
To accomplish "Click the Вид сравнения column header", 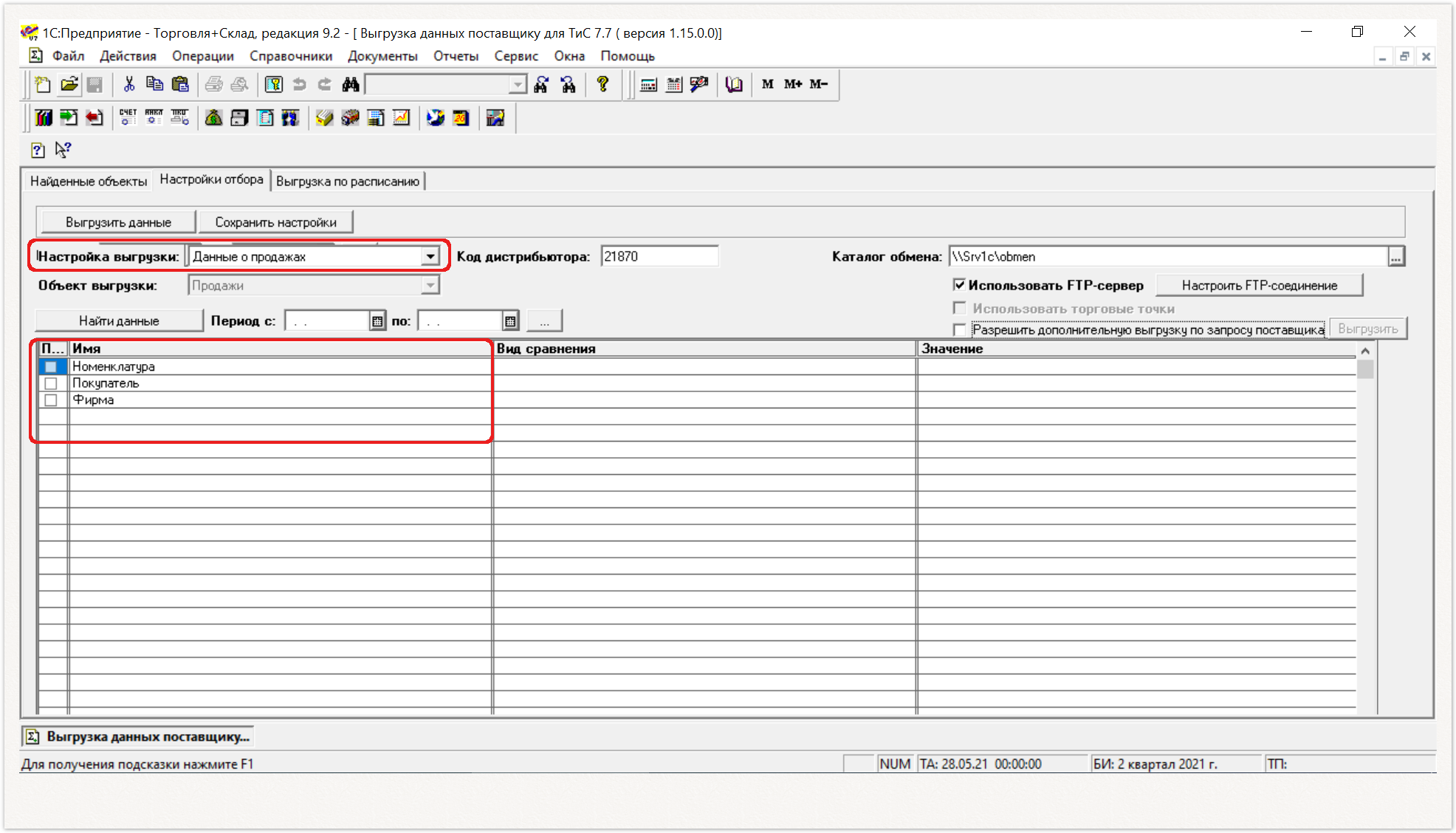I will click(704, 349).
